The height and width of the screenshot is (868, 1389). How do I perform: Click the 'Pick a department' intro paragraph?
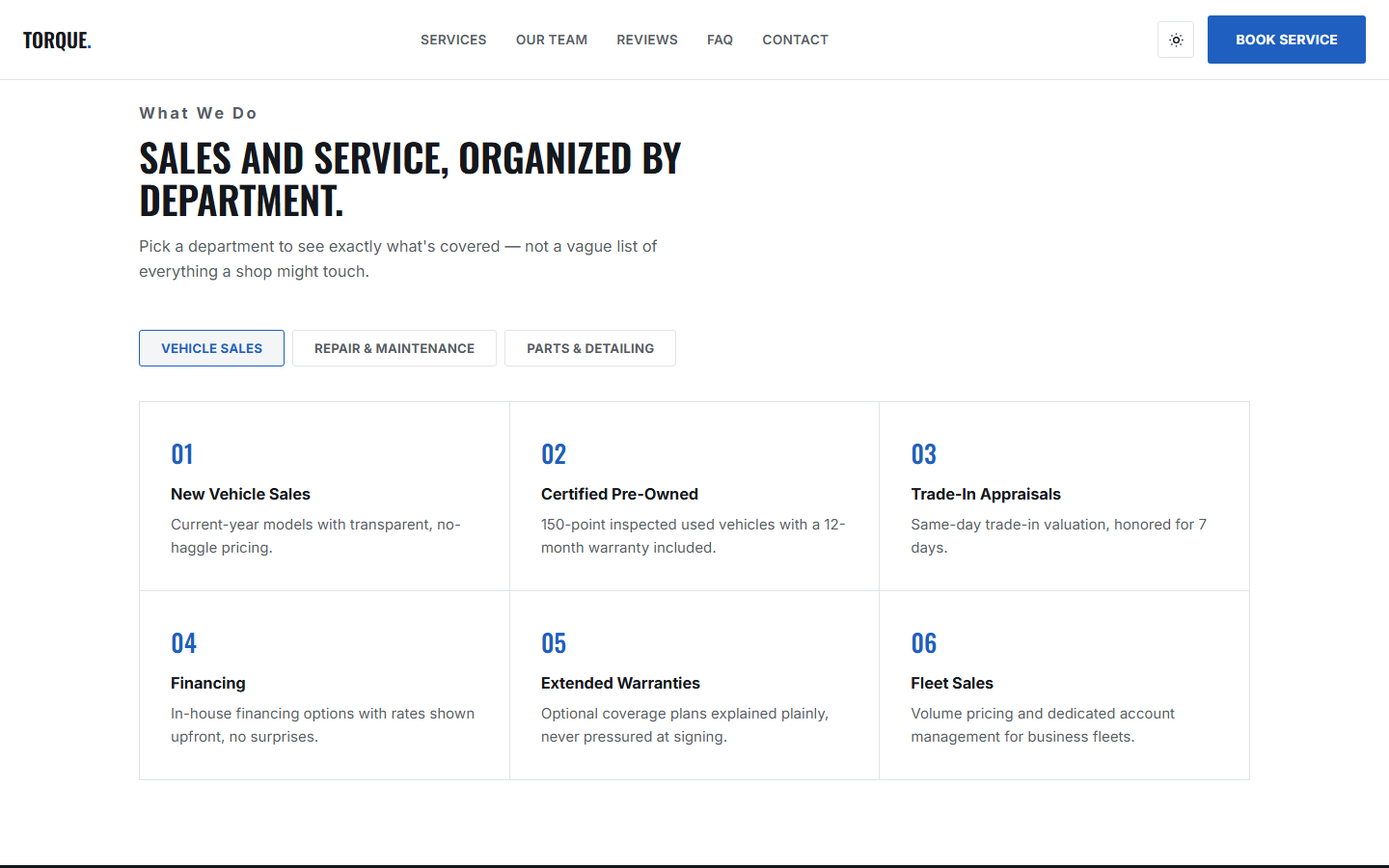(398, 258)
